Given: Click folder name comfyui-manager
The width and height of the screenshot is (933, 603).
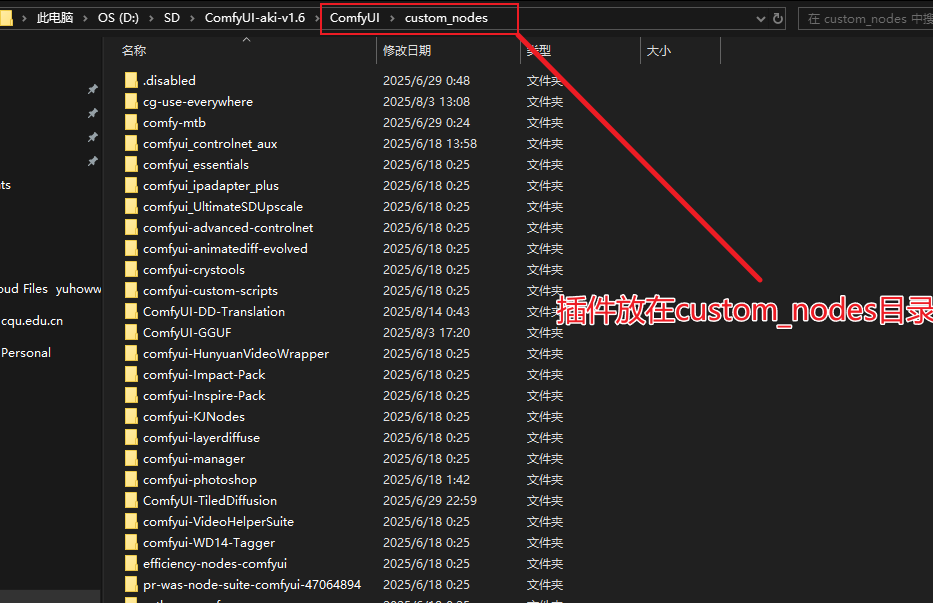Looking at the screenshot, I should (194, 458).
